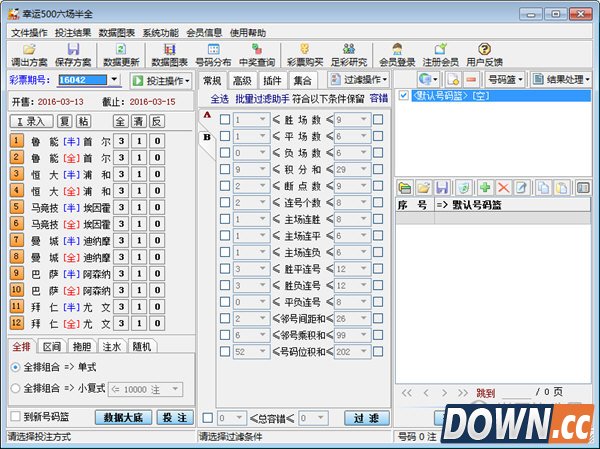Click the paste icon in results toolbar
600x449 pixels.
coord(562,188)
